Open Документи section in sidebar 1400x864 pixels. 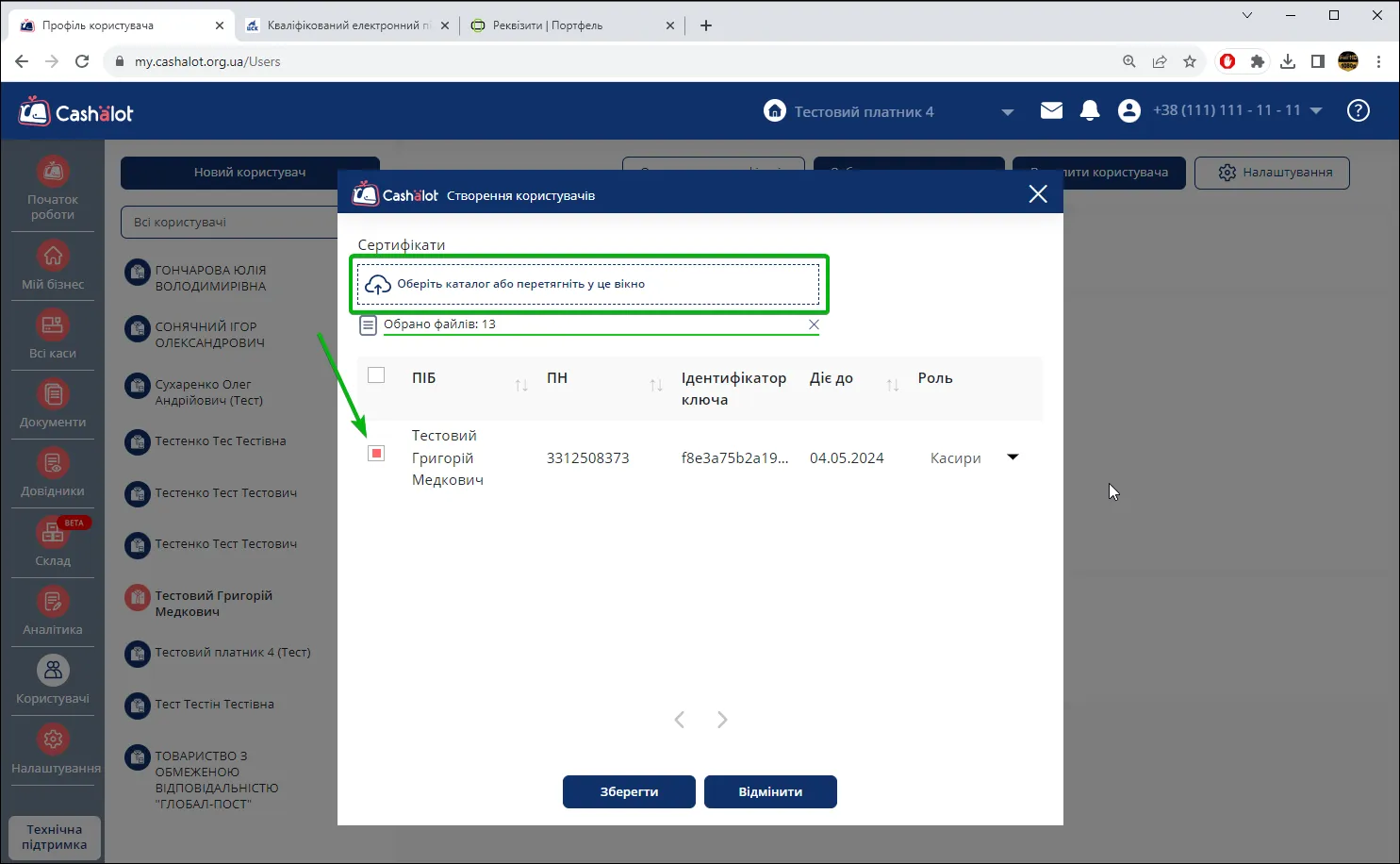click(53, 405)
